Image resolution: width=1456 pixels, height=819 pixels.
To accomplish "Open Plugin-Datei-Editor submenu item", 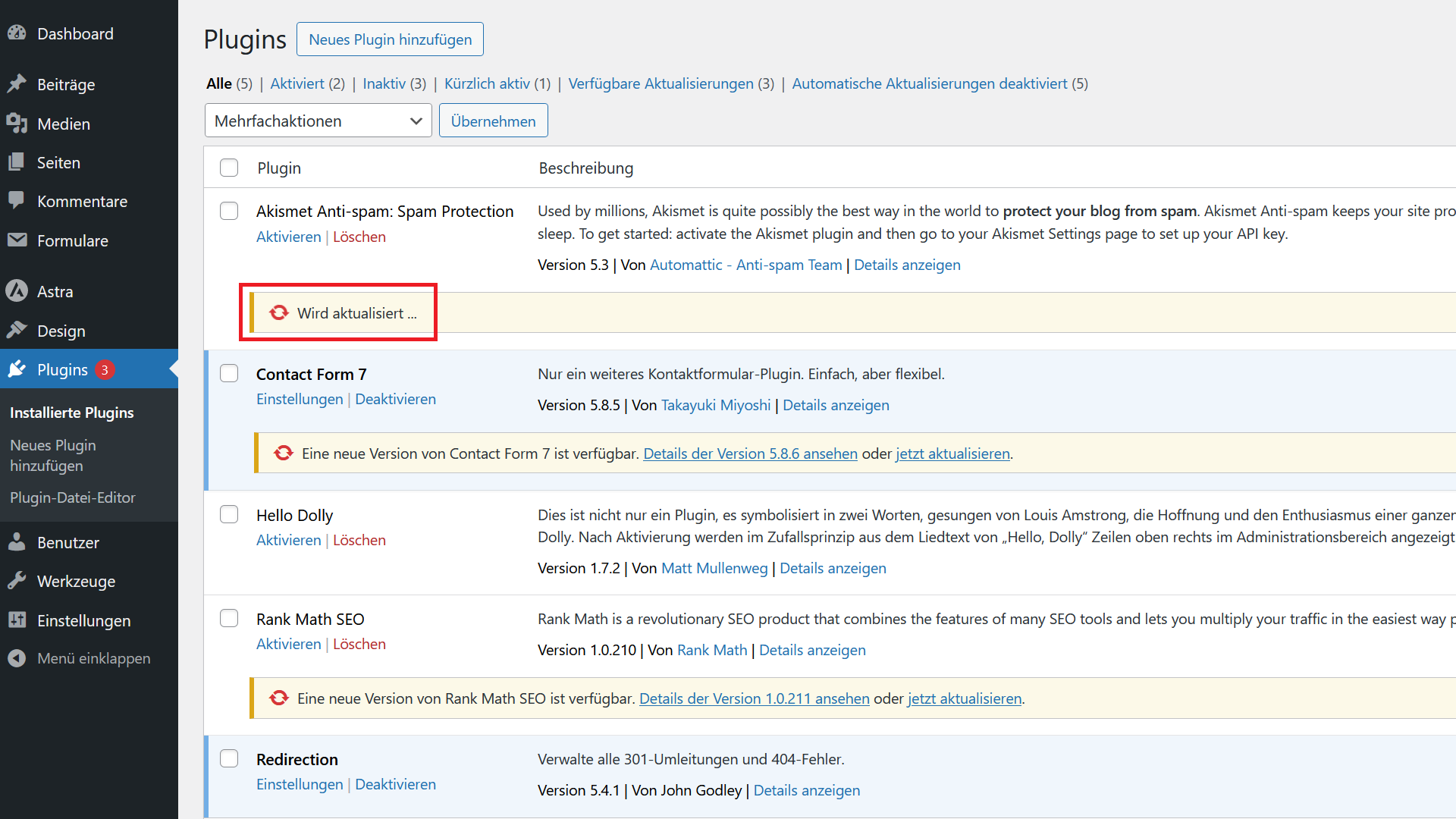I will [x=73, y=497].
